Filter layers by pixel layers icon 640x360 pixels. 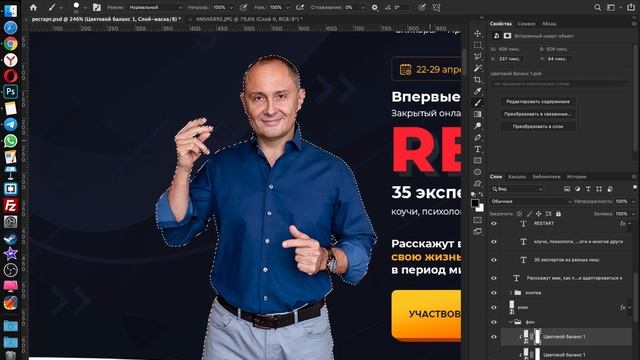tap(567, 189)
